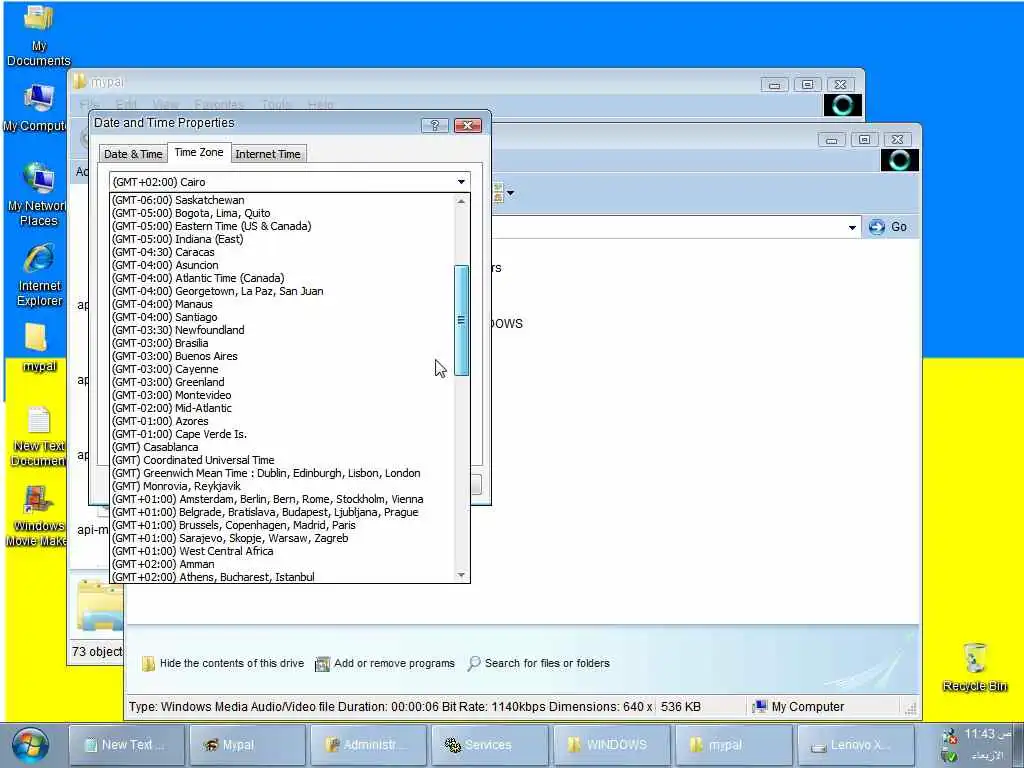The height and width of the screenshot is (768, 1024).
Task: Click the help question mark button
Action: point(435,125)
